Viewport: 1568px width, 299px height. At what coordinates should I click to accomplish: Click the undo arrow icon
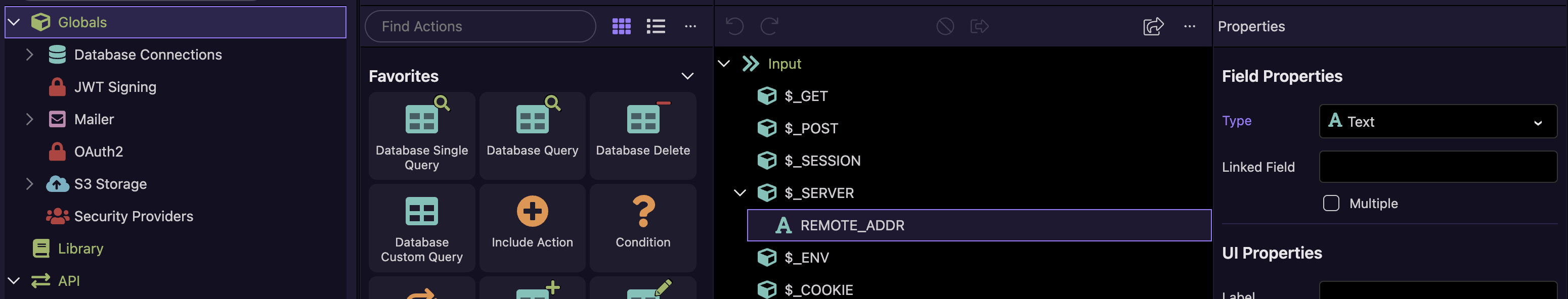[x=734, y=26]
